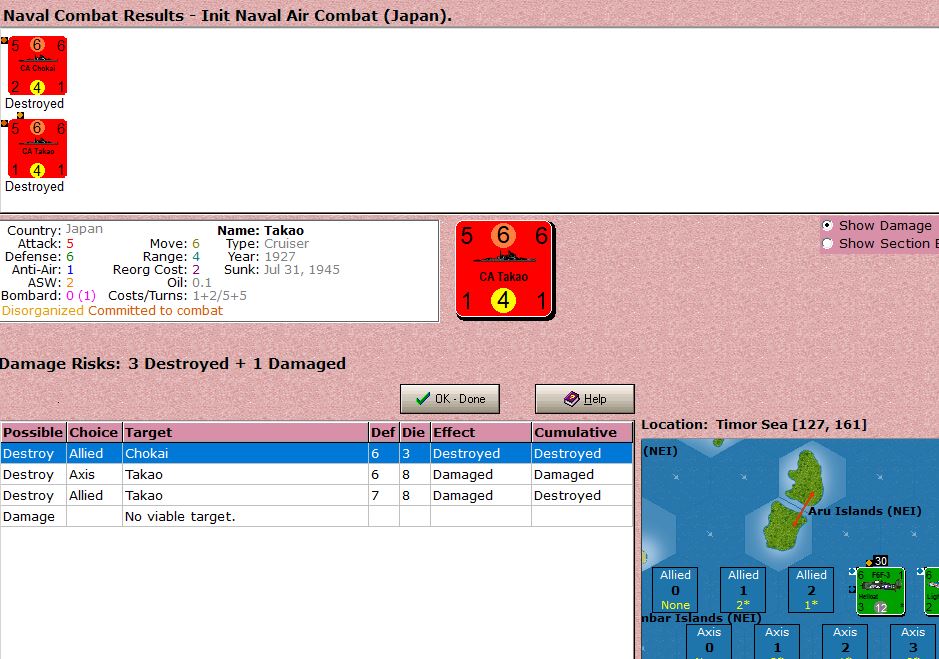
Task: Enable the Show Damage radio option
Action: tap(828, 226)
